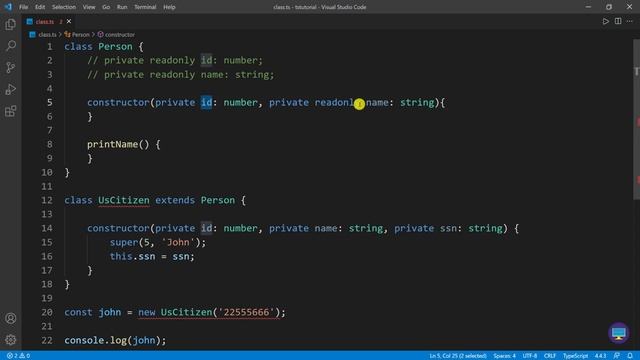Click 'john' variable on line 20
The height and width of the screenshot is (360, 640).
point(110,312)
